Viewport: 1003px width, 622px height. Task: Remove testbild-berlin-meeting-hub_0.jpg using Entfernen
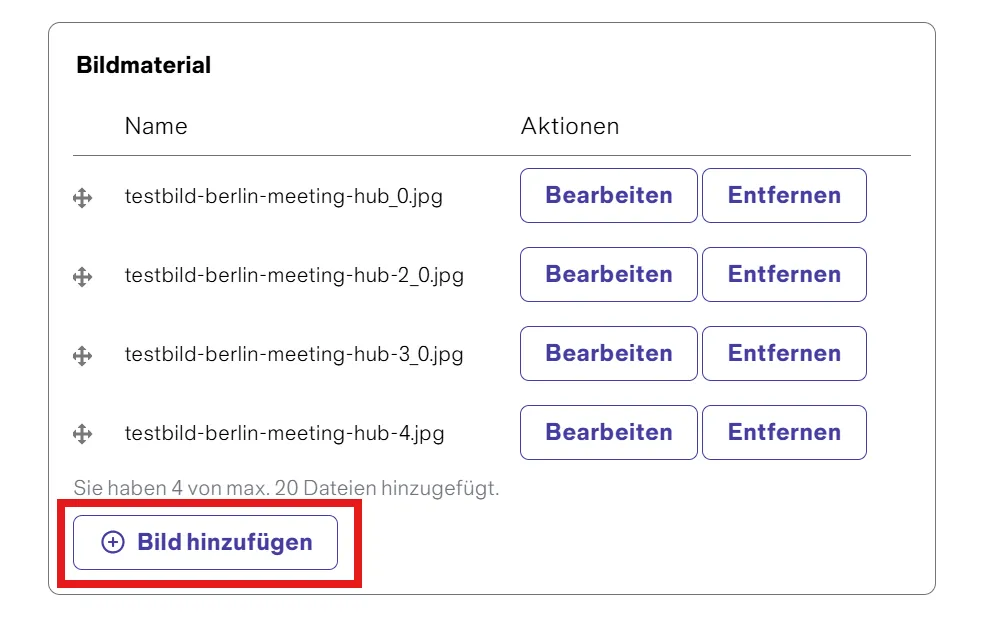[x=784, y=195]
